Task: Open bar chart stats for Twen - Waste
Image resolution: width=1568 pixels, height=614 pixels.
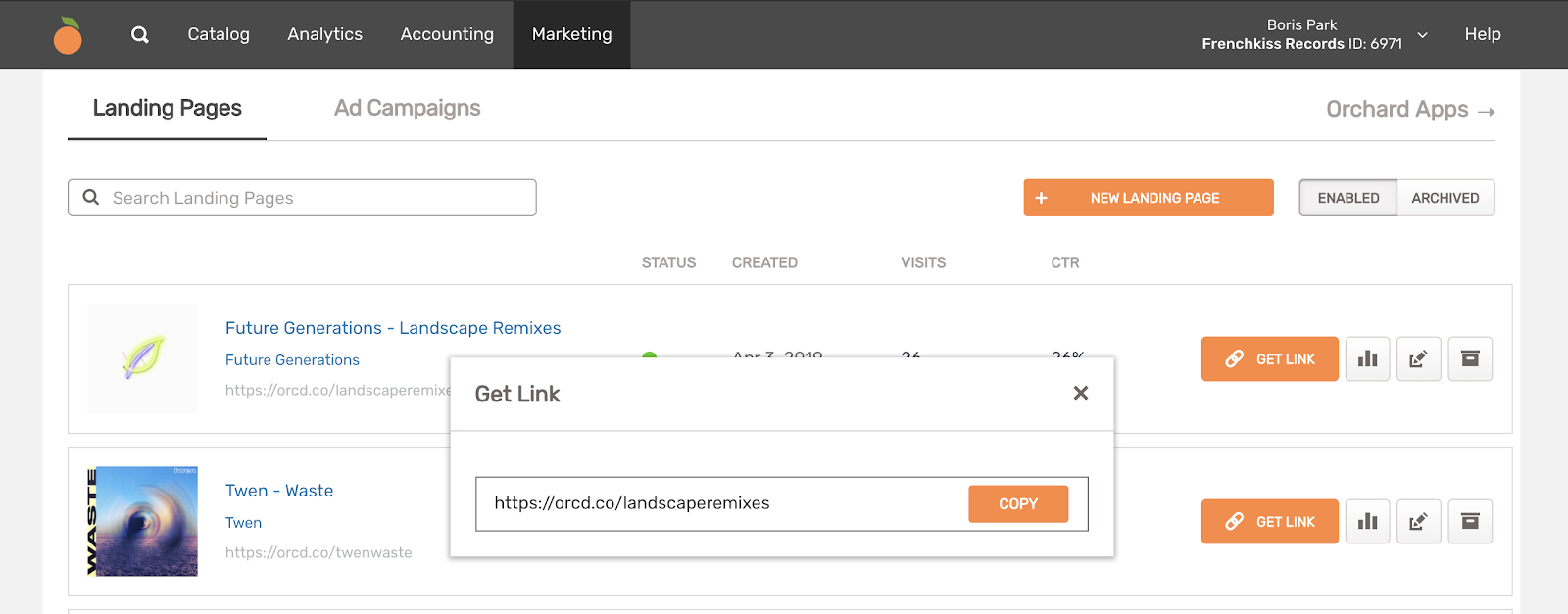Action: [1367, 522]
